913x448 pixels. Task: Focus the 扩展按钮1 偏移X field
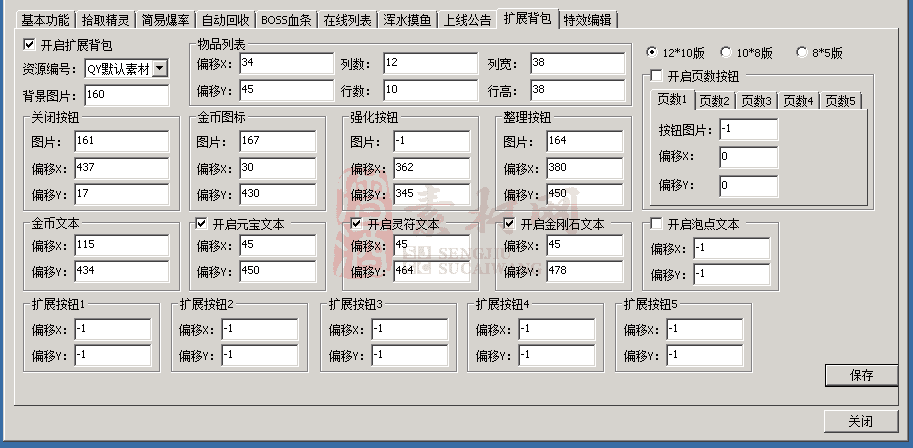pos(113,330)
